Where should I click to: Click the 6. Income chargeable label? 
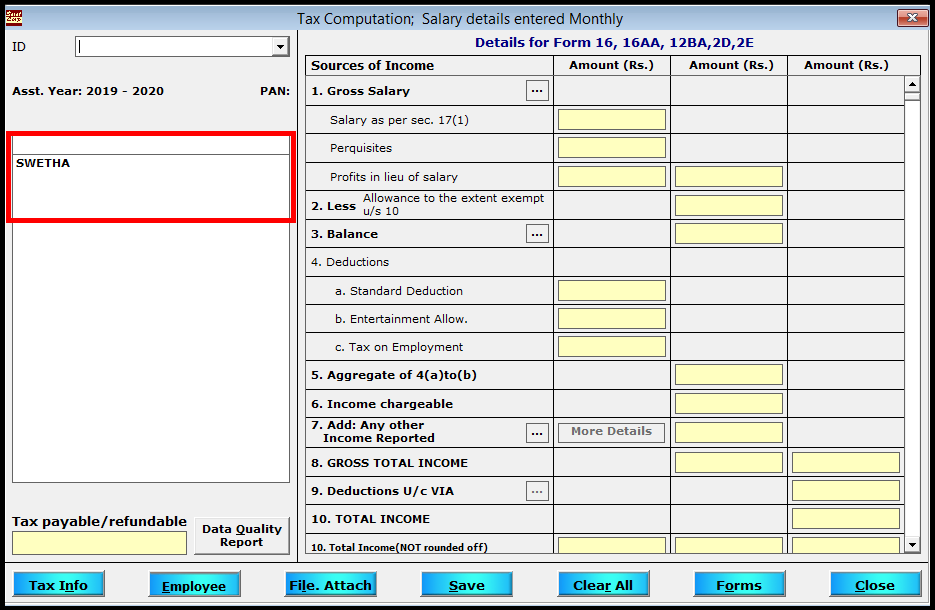click(x=382, y=404)
